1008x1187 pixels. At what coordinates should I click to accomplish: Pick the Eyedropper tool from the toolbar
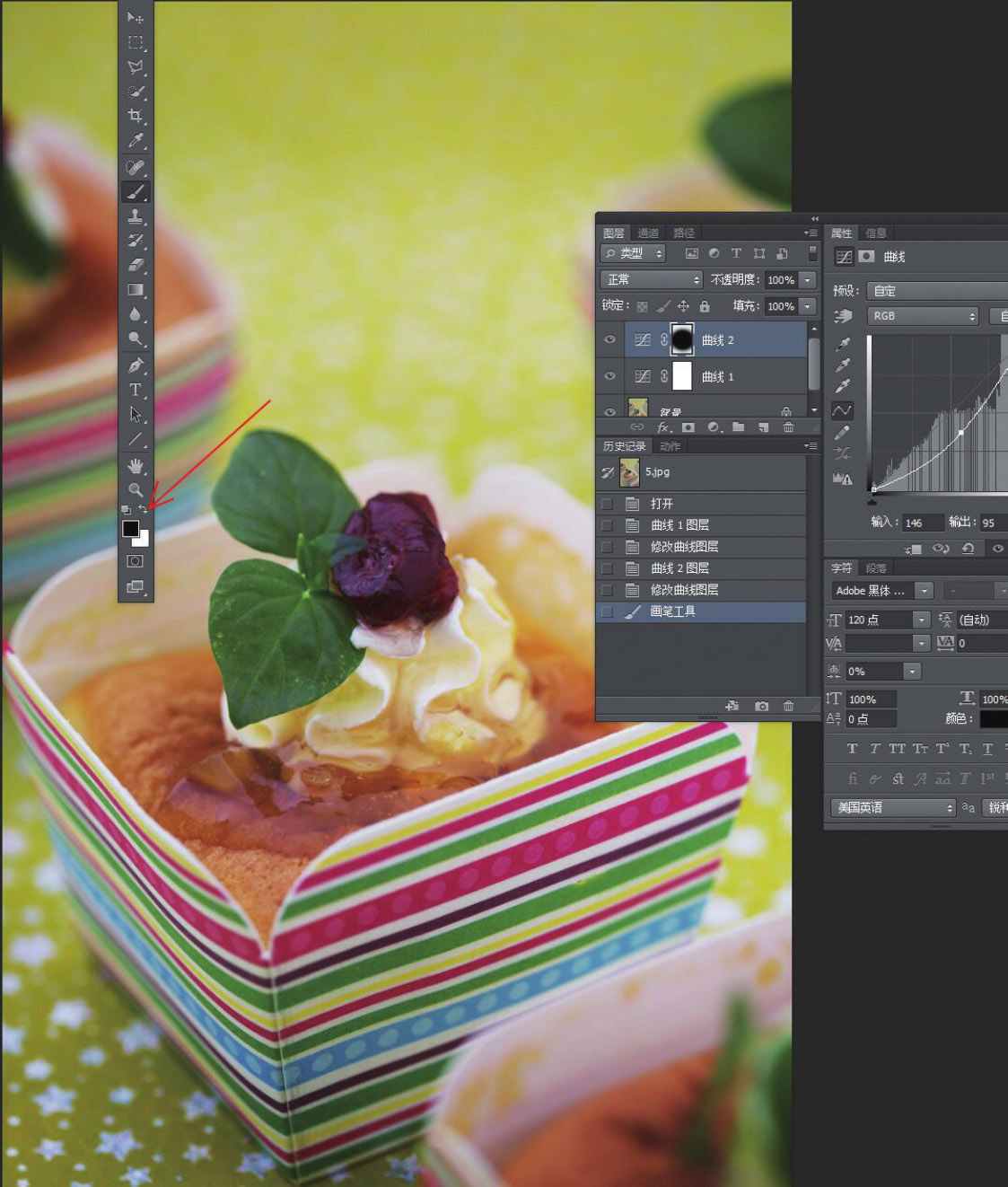click(x=136, y=141)
